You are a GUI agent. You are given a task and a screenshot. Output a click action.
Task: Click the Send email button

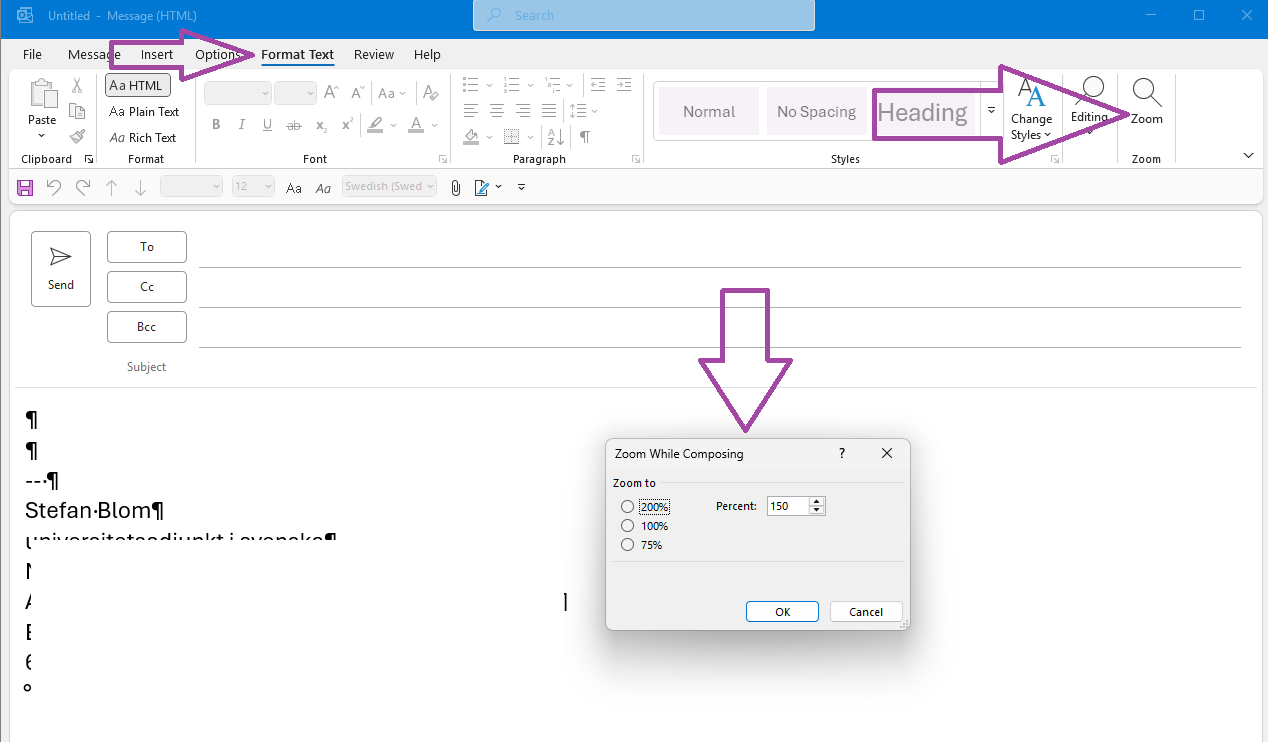pyautogui.click(x=61, y=269)
